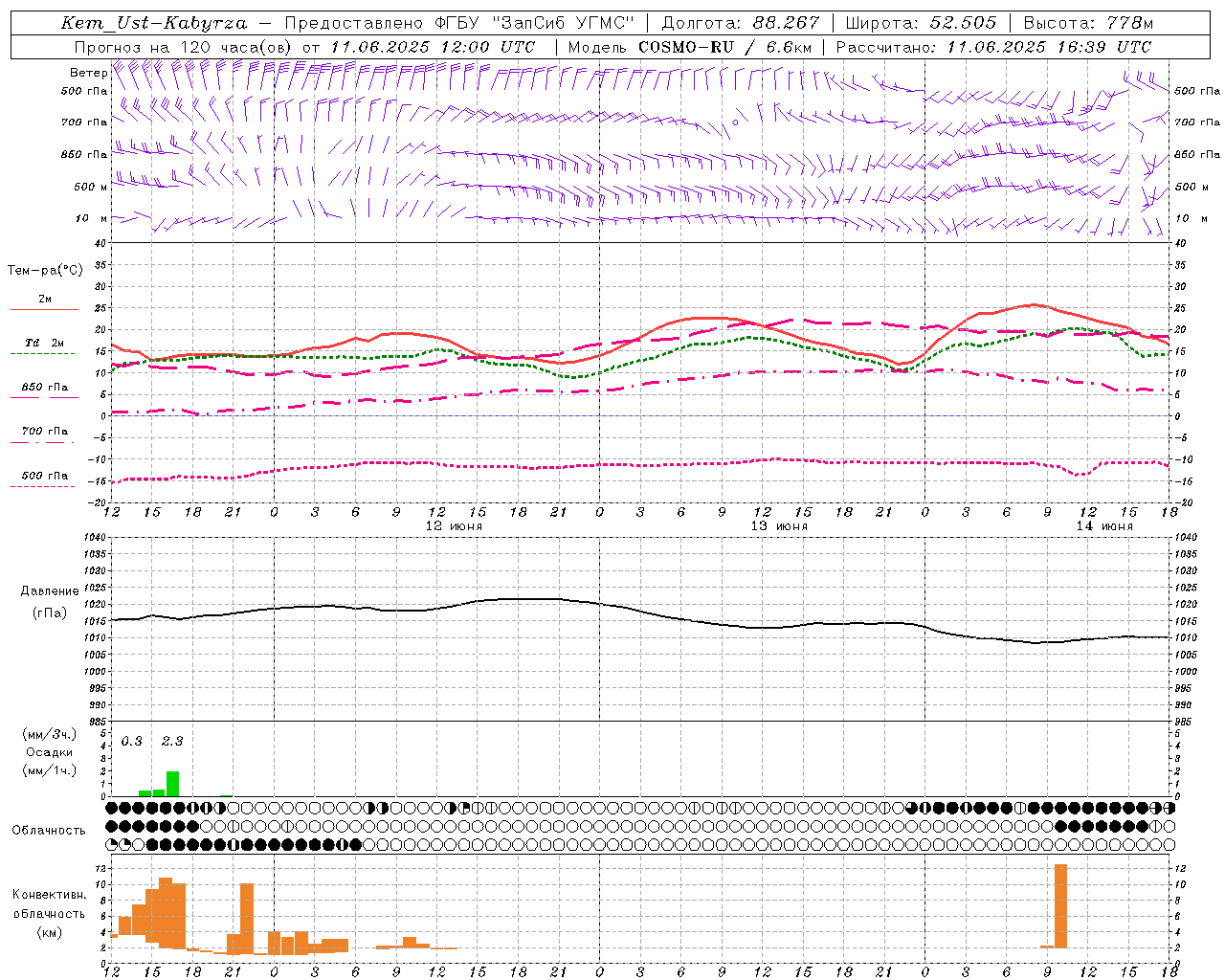Image resolution: width=1225 pixels, height=980 pixels.
Task: Click the elevation value 778м
Action: pos(1130,23)
